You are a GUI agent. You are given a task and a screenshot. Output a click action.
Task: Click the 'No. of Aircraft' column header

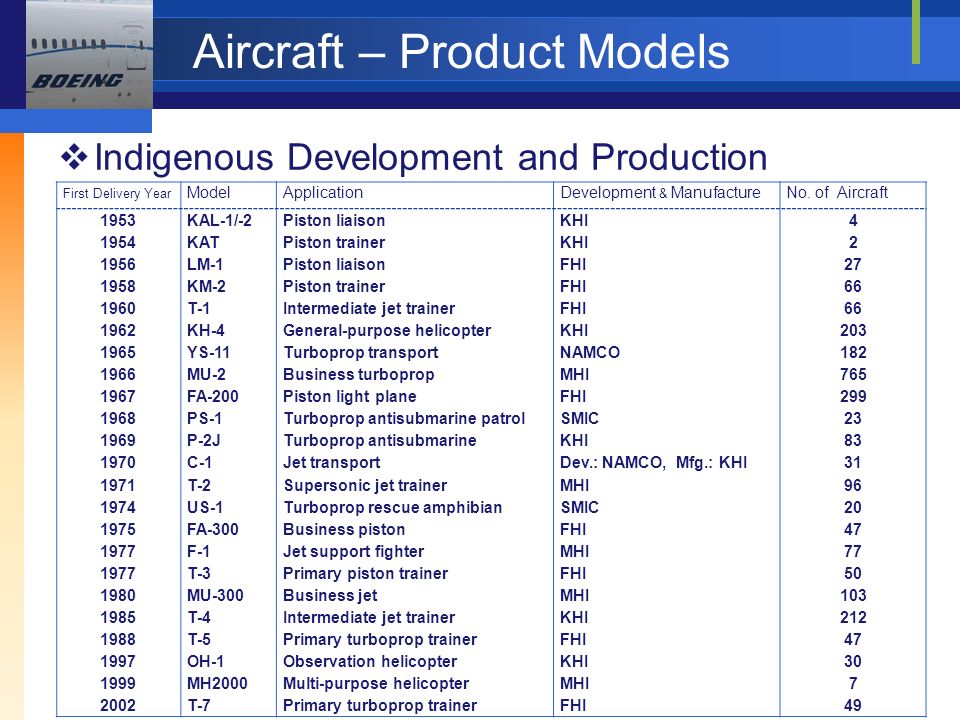tap(837, 193)
